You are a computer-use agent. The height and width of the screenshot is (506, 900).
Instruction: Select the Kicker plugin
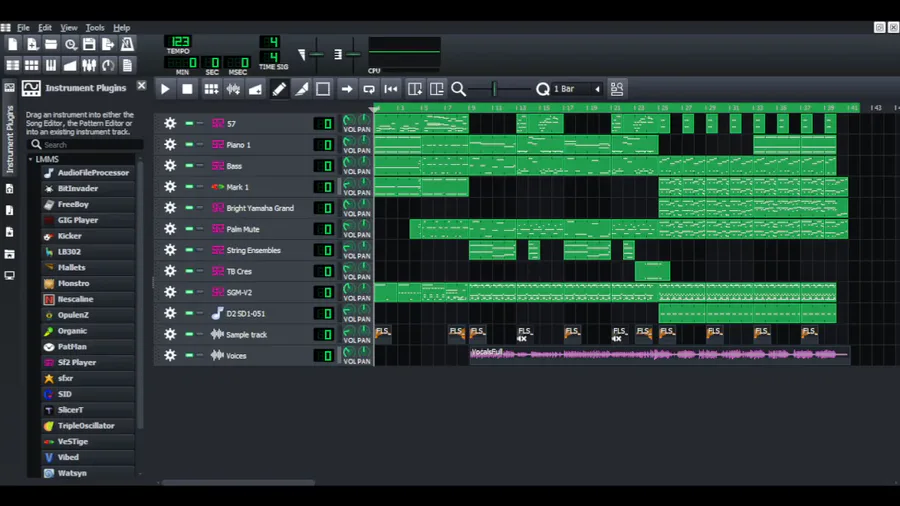click(x=88, y=236)
